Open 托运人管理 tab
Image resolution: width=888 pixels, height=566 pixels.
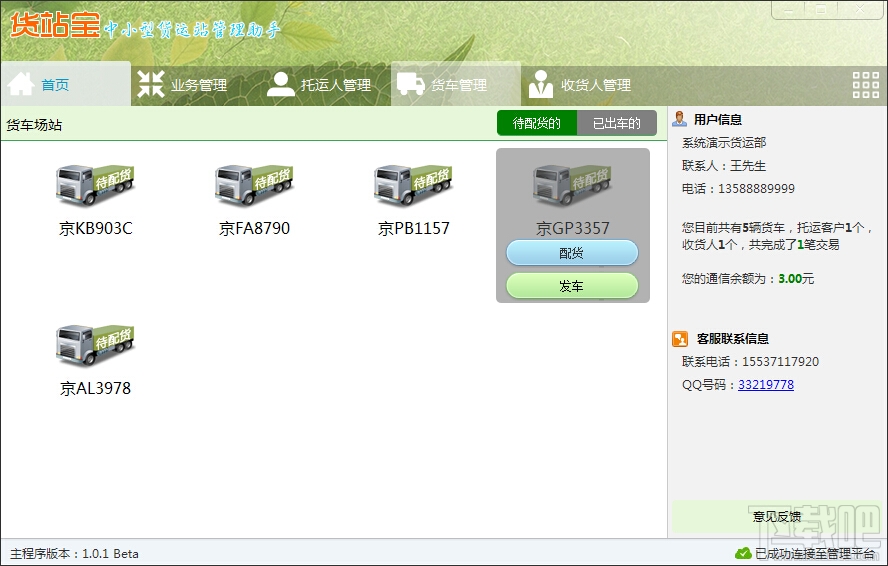[x=326, y=84]
